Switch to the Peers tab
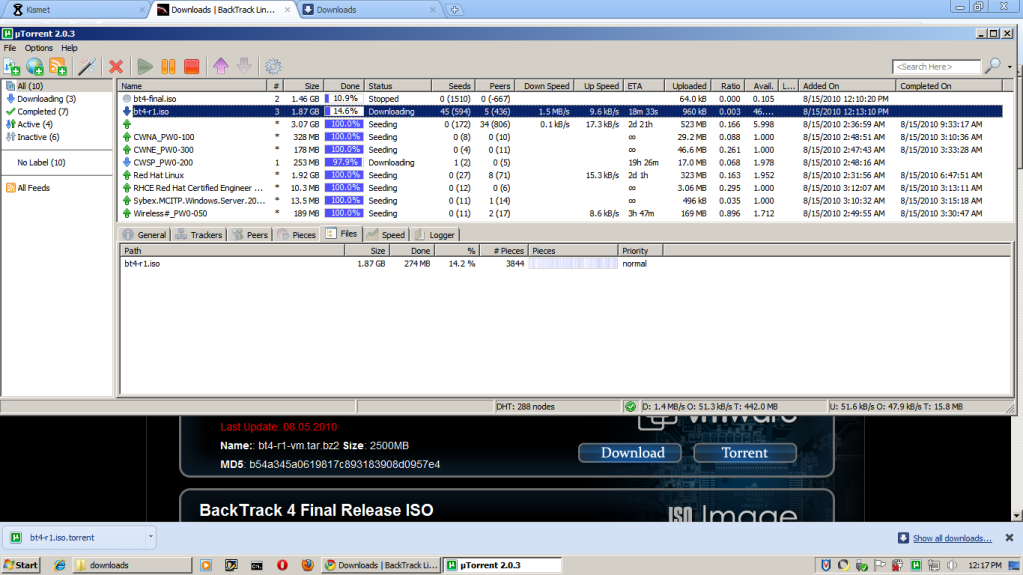 [250, 235]
